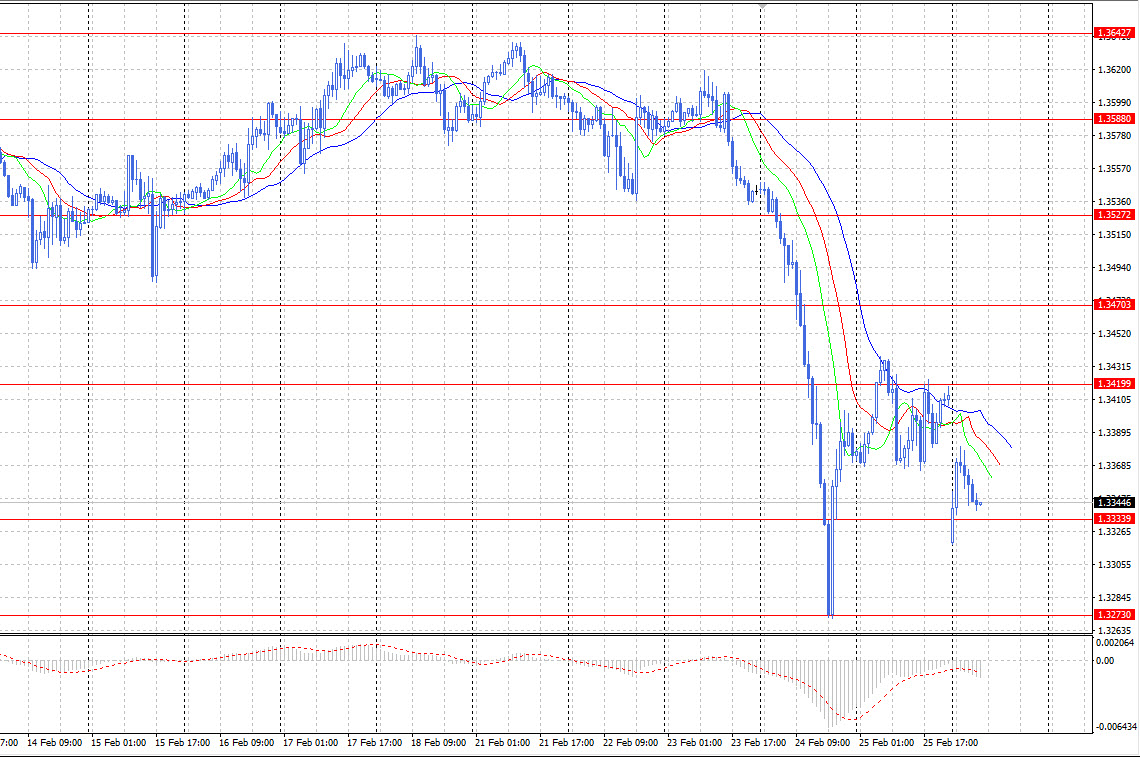Click the 1.34105 price axis value
The height and width of the screenshot is (757, 1140).
pyautogui.click(x=1114, y=399)
